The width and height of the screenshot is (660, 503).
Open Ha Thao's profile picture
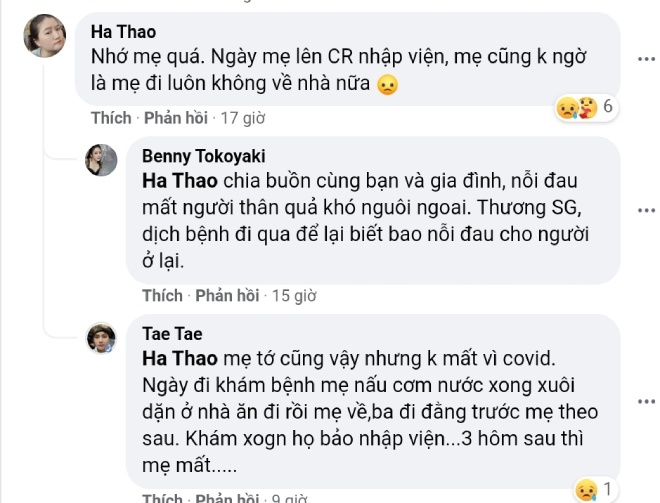[45, 35]
